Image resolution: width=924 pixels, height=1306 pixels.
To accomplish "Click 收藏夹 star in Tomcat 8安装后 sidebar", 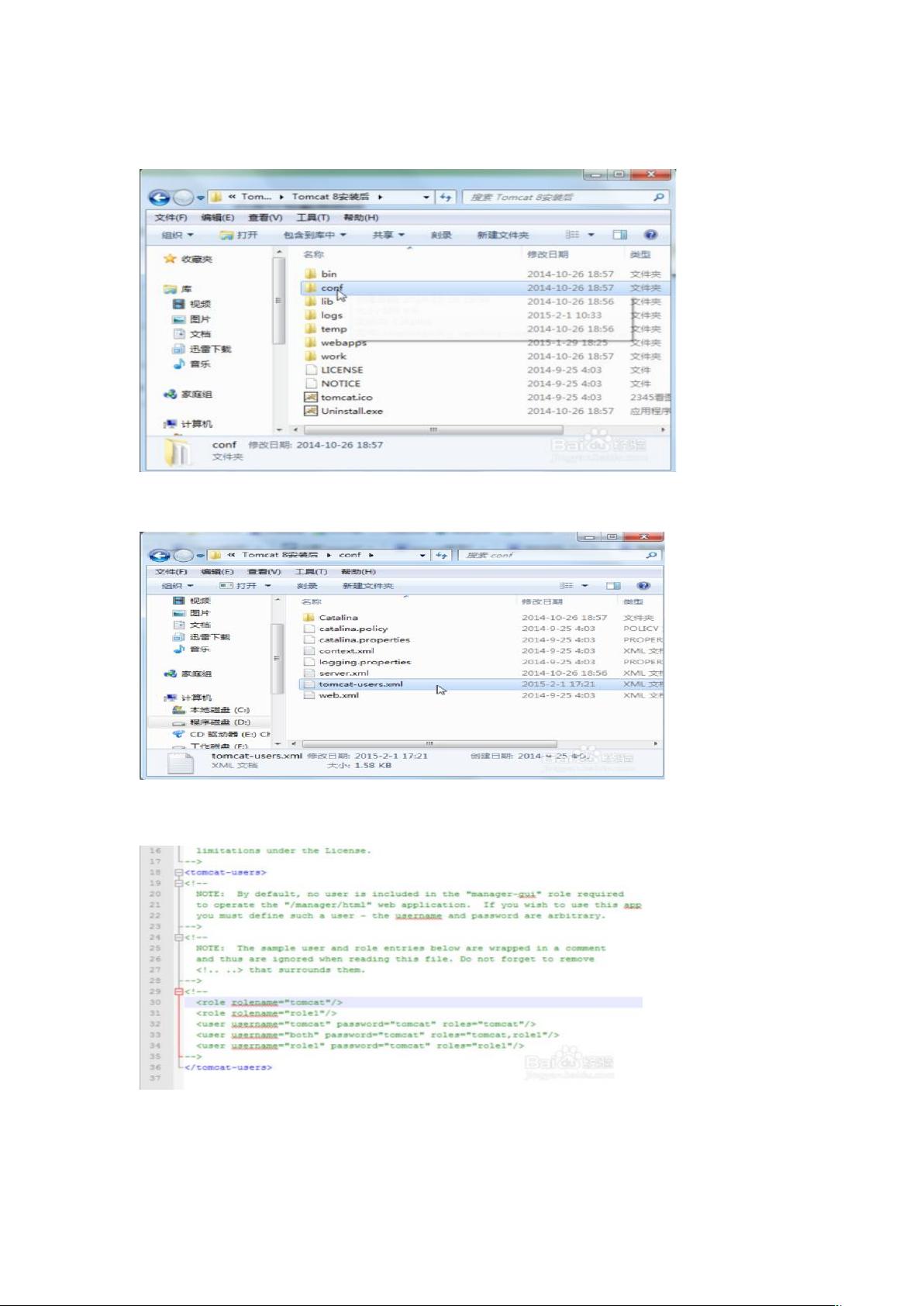I will pos(170,259).
